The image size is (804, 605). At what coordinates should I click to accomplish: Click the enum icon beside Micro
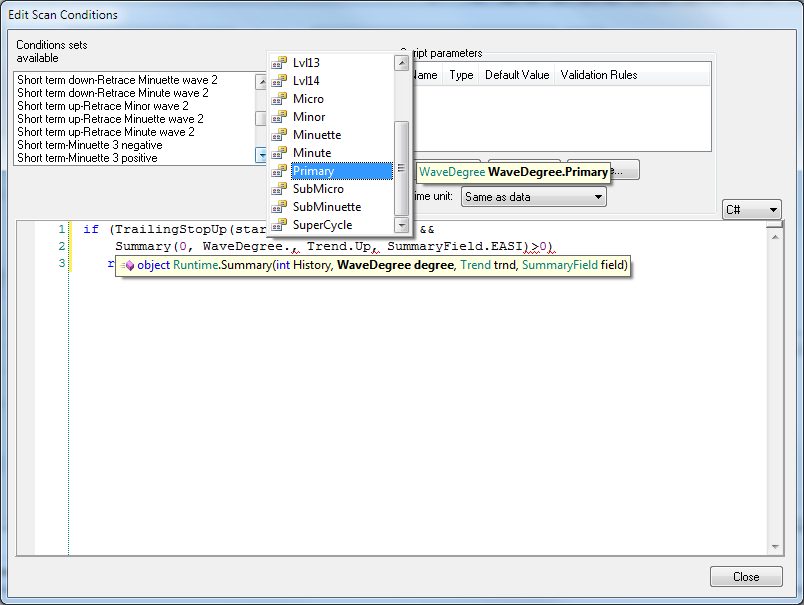point(278,98)
